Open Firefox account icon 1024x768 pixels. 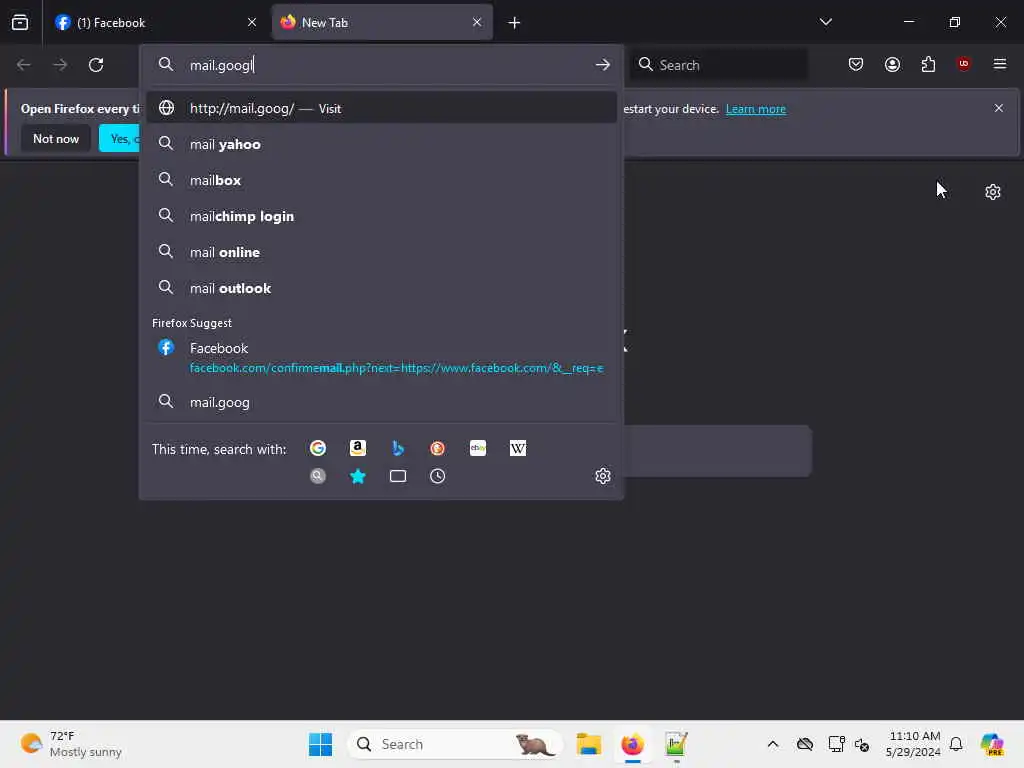[892, 64]
